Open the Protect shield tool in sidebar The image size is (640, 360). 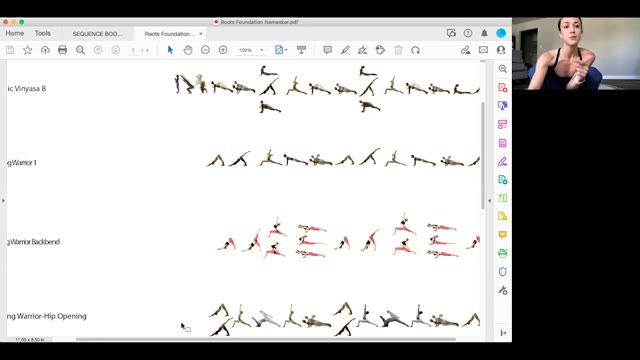[502, 272]
